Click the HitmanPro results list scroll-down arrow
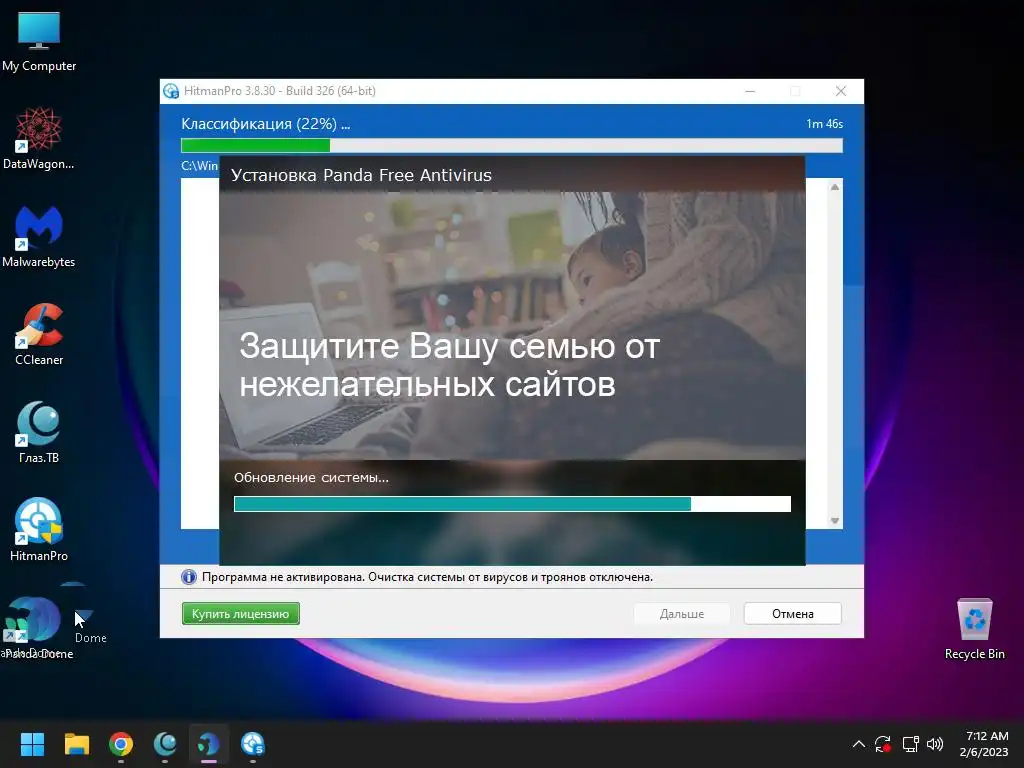The image size is (1024, 768). [835, 520]
